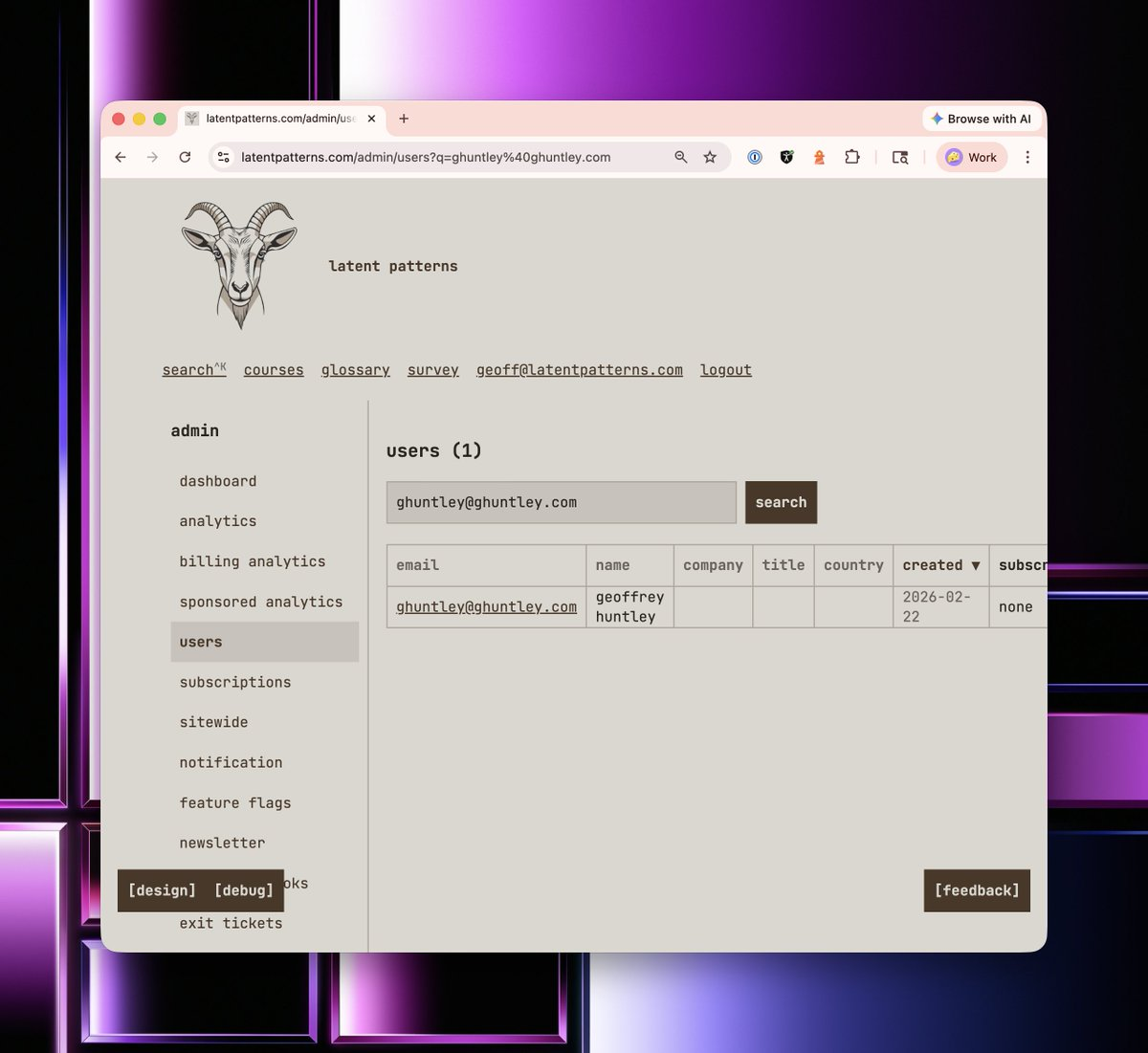Image resolution: width=1148 pixels, height=1053 pixels.
Task: Open a new tab with plus icon
Action: (x=404, y=119)
